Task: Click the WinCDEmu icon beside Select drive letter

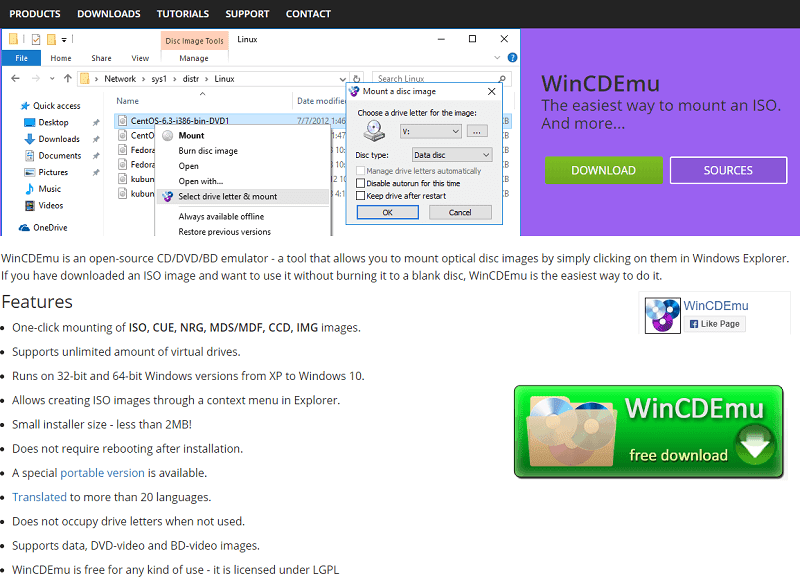Action: coord(167,196)
